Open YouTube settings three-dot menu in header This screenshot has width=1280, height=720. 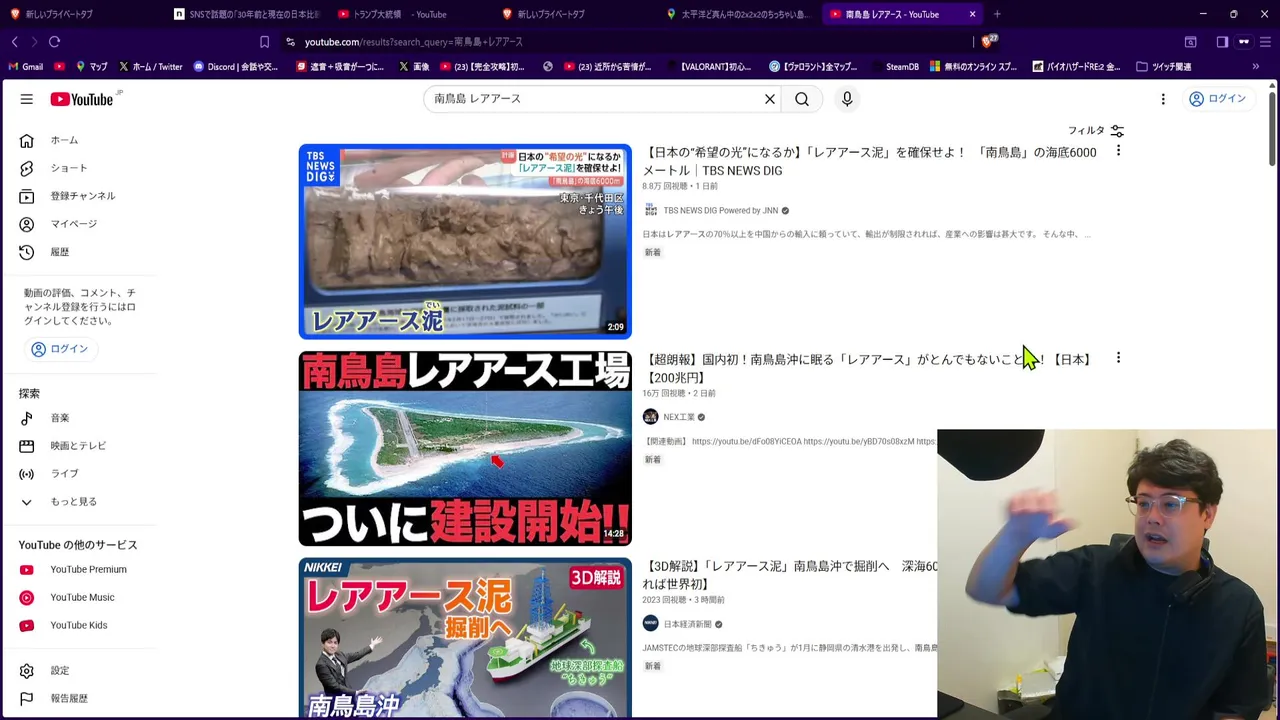point(1163,99)
